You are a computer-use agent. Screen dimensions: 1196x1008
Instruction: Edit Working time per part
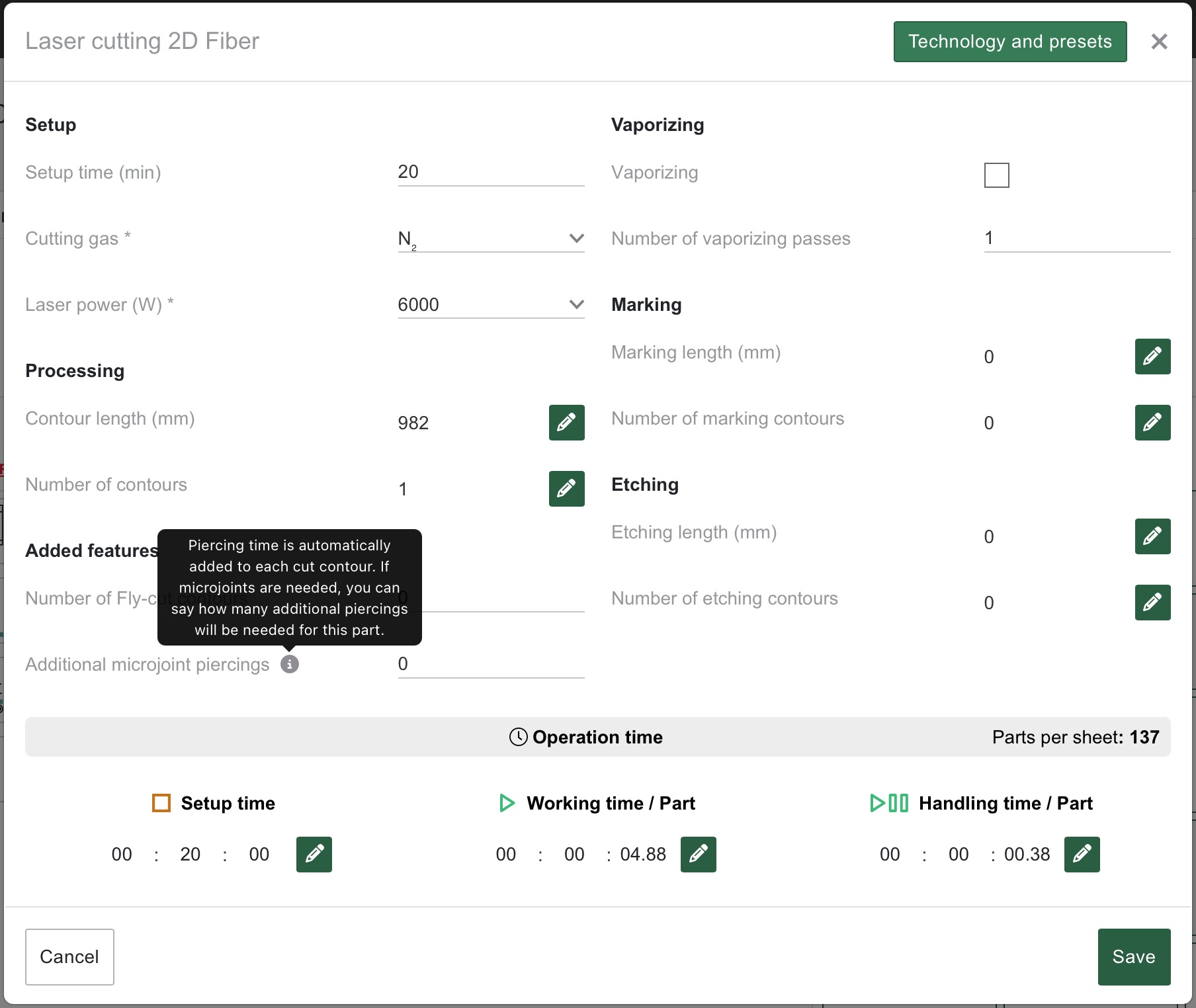(698, 855)
